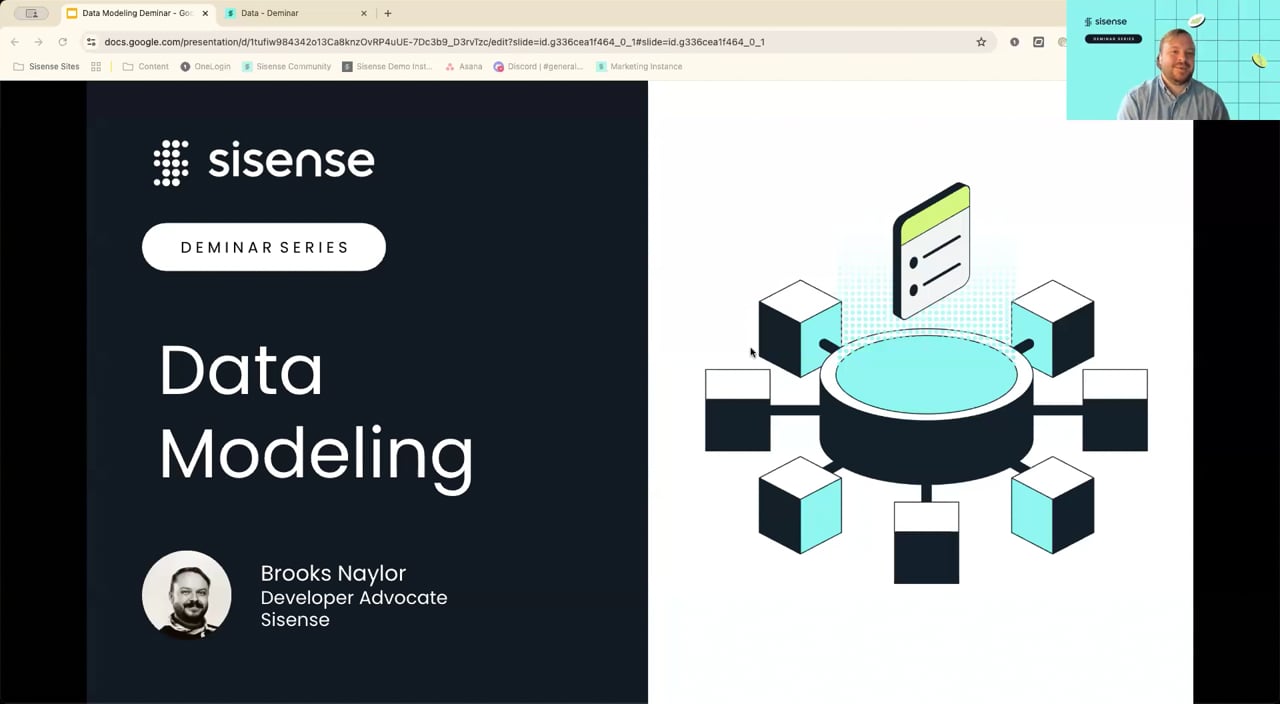Bookmark this page with star icon
The width and height of the screenshot is (1280, 704).
coord(981,42)
